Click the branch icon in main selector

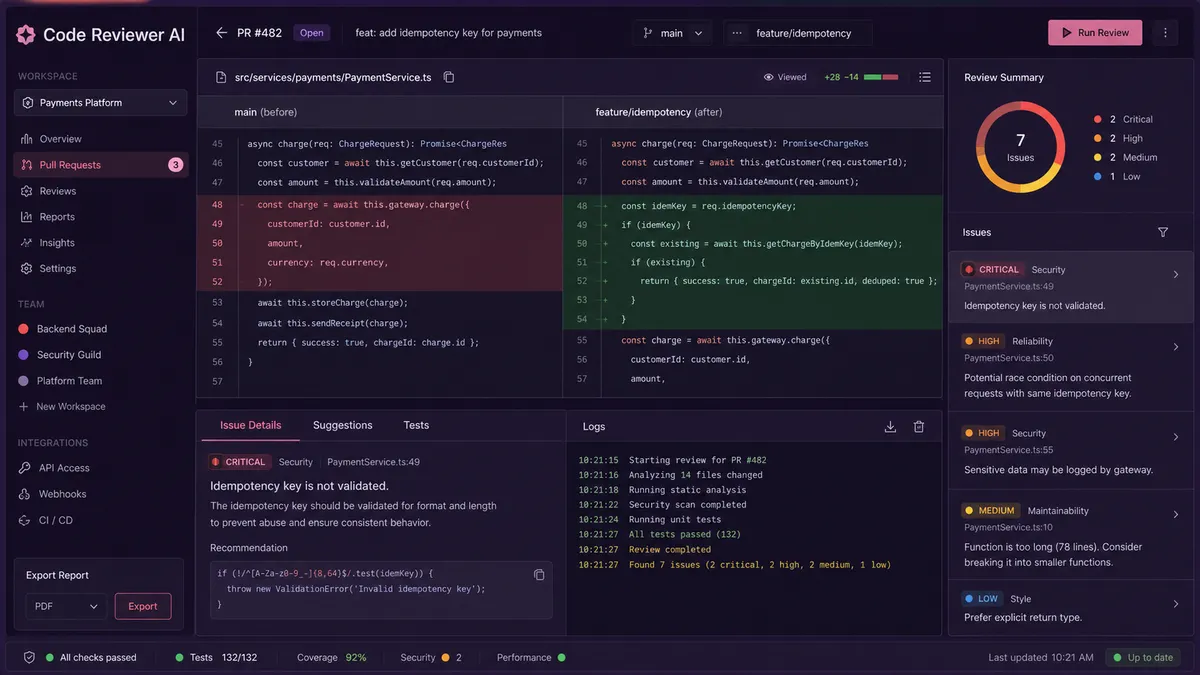[x=648, y=33]
